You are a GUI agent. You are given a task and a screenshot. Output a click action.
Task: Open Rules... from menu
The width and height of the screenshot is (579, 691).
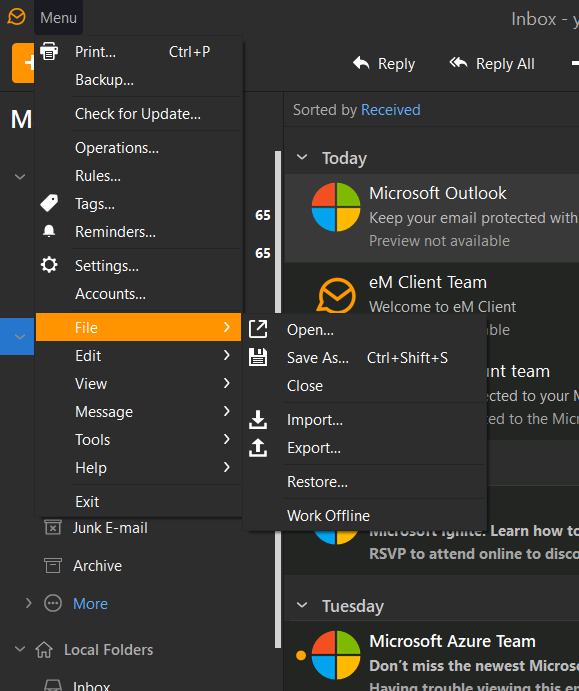tap(138, 176)
